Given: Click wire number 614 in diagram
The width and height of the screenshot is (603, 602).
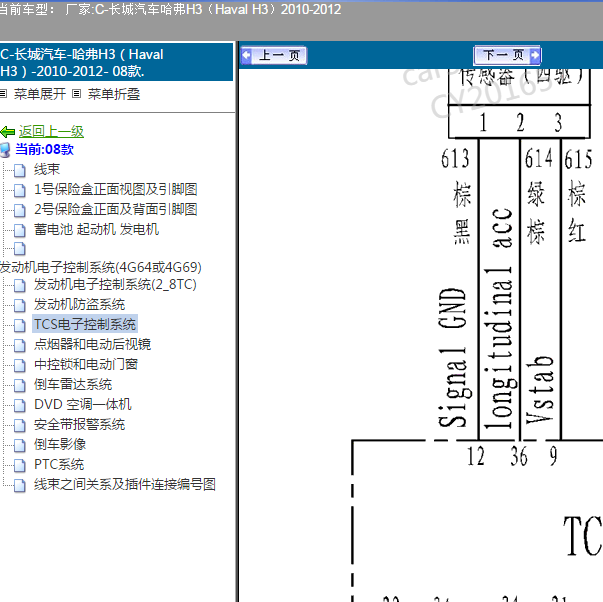Looking at the screenshot, I should click(x=539, y=158).
